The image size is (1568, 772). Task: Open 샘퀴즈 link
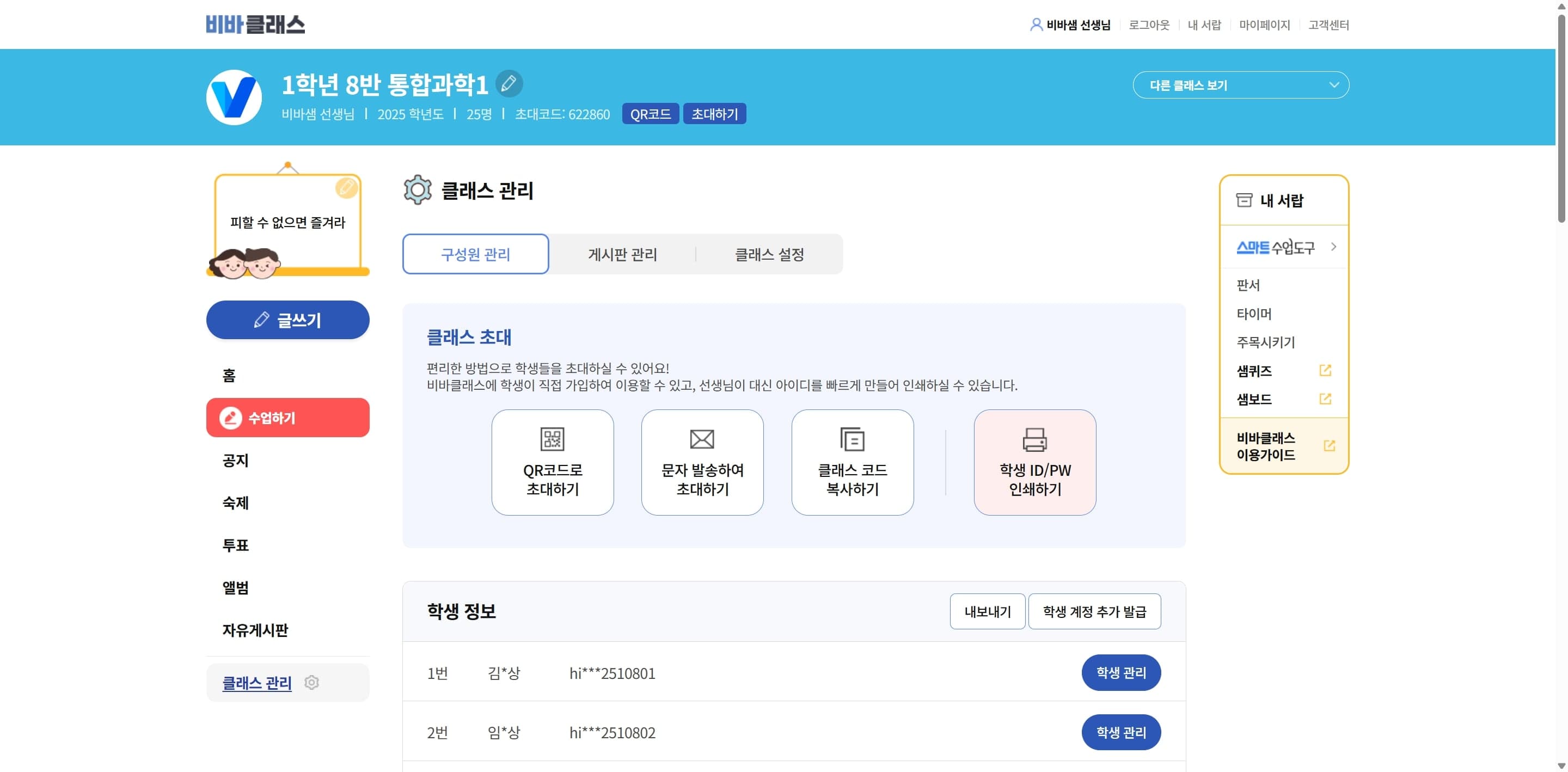[1254, 370]
